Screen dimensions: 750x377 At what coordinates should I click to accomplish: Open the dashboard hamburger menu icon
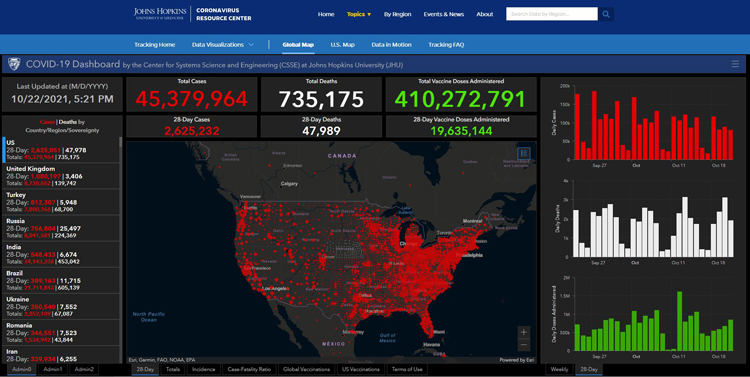coord(735,64)
